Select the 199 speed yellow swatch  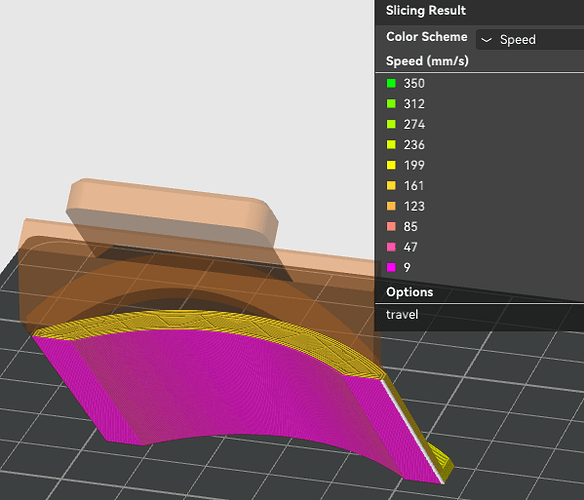click(x=391, y=165)
